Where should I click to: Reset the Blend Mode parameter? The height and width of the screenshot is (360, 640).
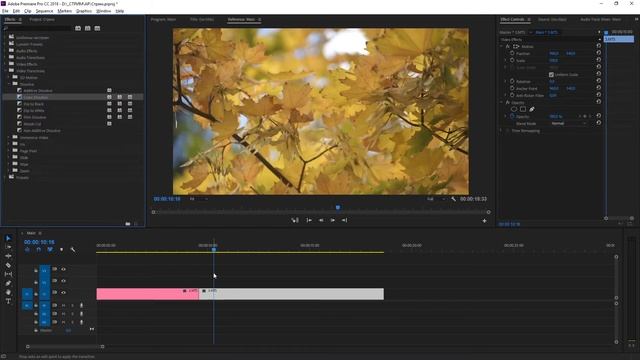[598, 123]
